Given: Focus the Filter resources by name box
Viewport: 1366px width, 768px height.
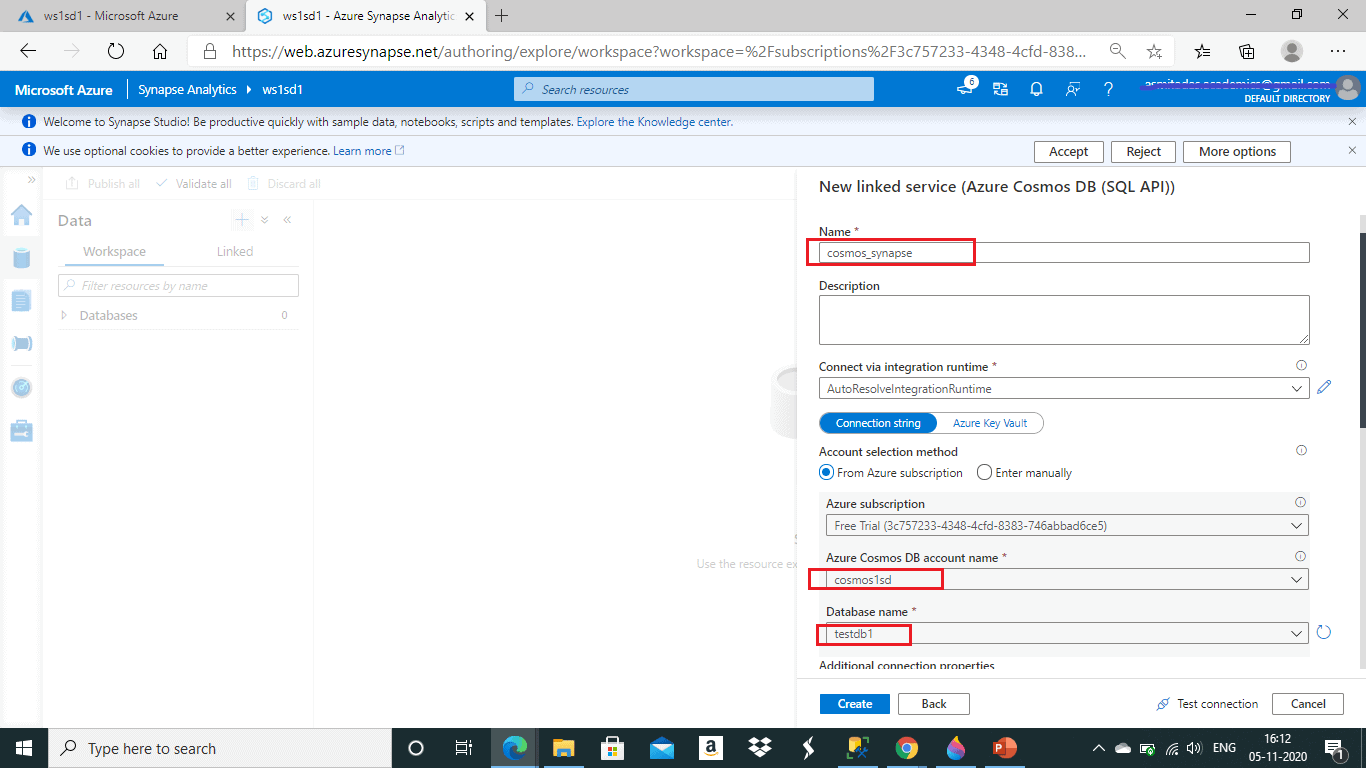Looking at the screenshot, I should [178, 286].
